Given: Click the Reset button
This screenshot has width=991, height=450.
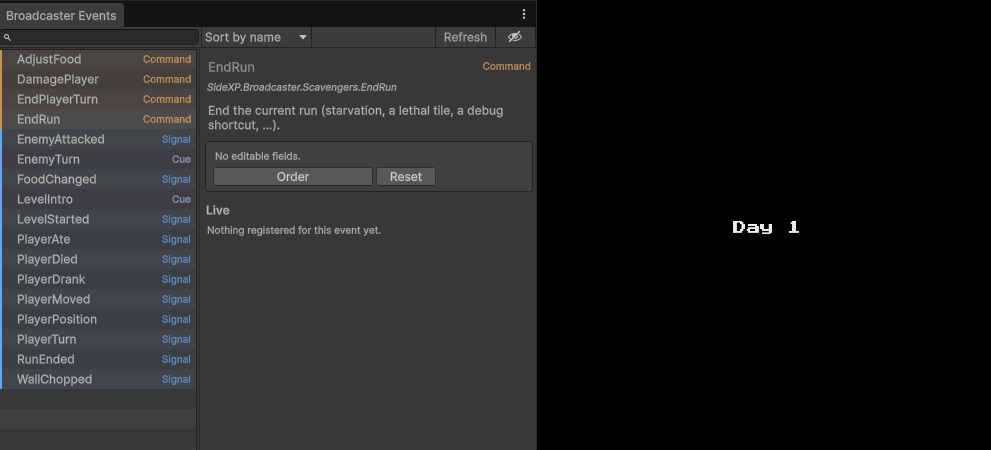Looking at the screenshot, I should (406, 176).
